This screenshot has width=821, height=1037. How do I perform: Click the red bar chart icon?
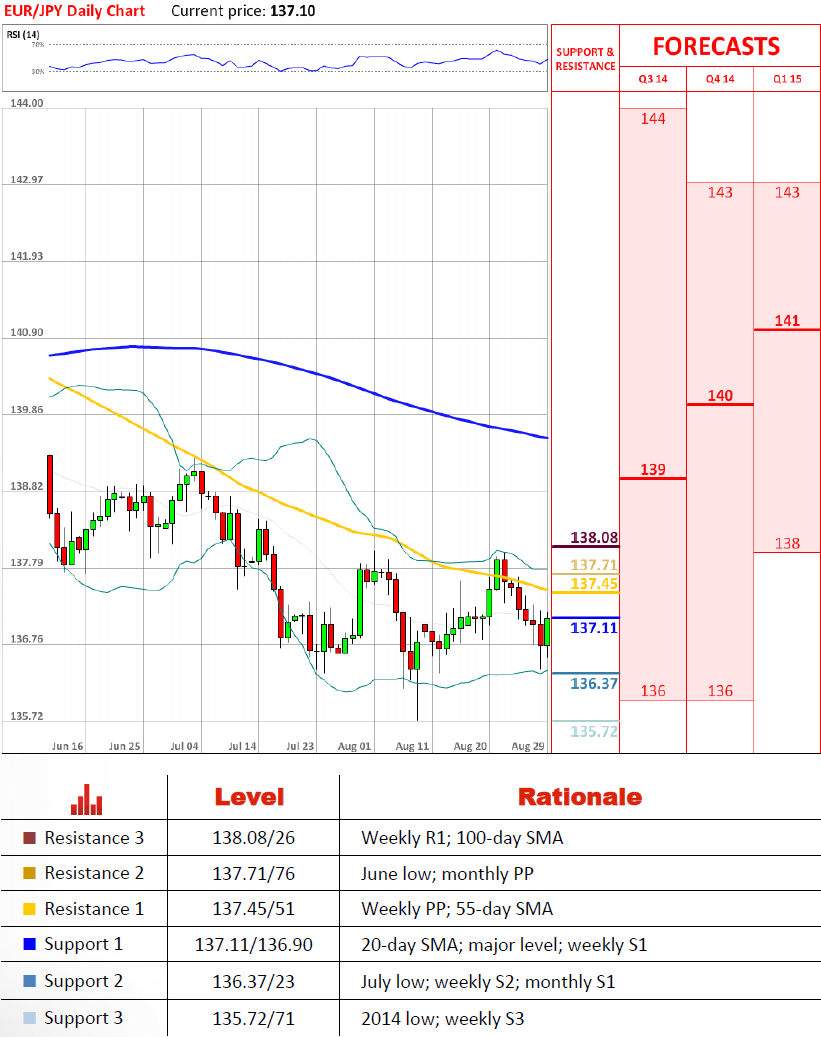click(87, 800)
